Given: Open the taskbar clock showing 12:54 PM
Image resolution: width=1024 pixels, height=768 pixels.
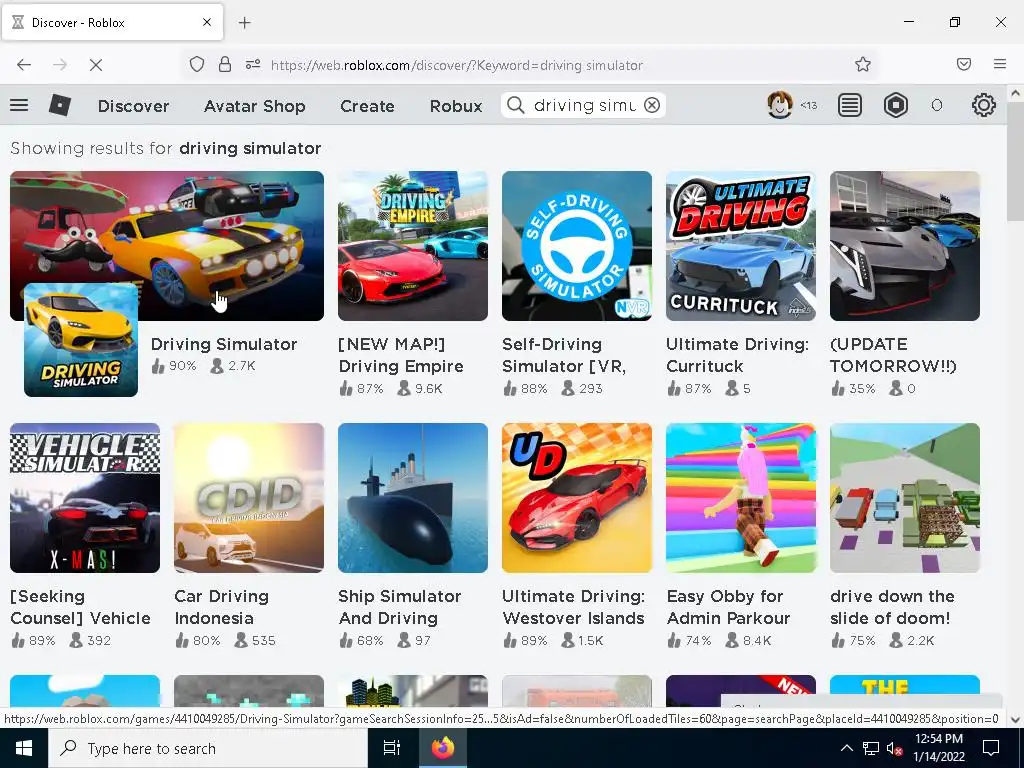Looking at the screenshot, I should tap(938, 748).
